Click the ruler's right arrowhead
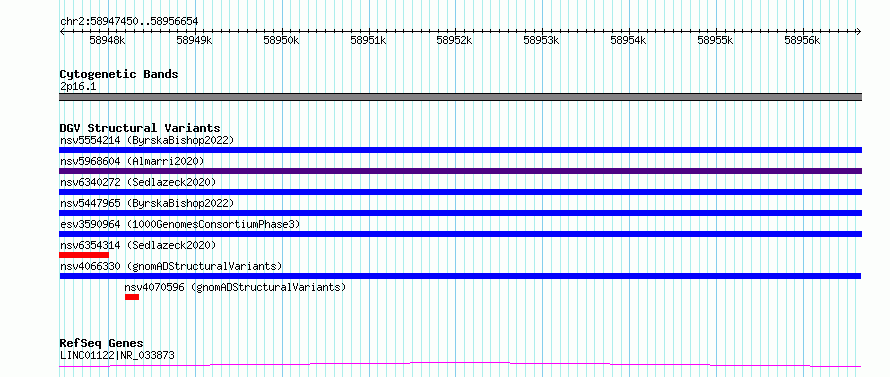 [x=859, y=32]
